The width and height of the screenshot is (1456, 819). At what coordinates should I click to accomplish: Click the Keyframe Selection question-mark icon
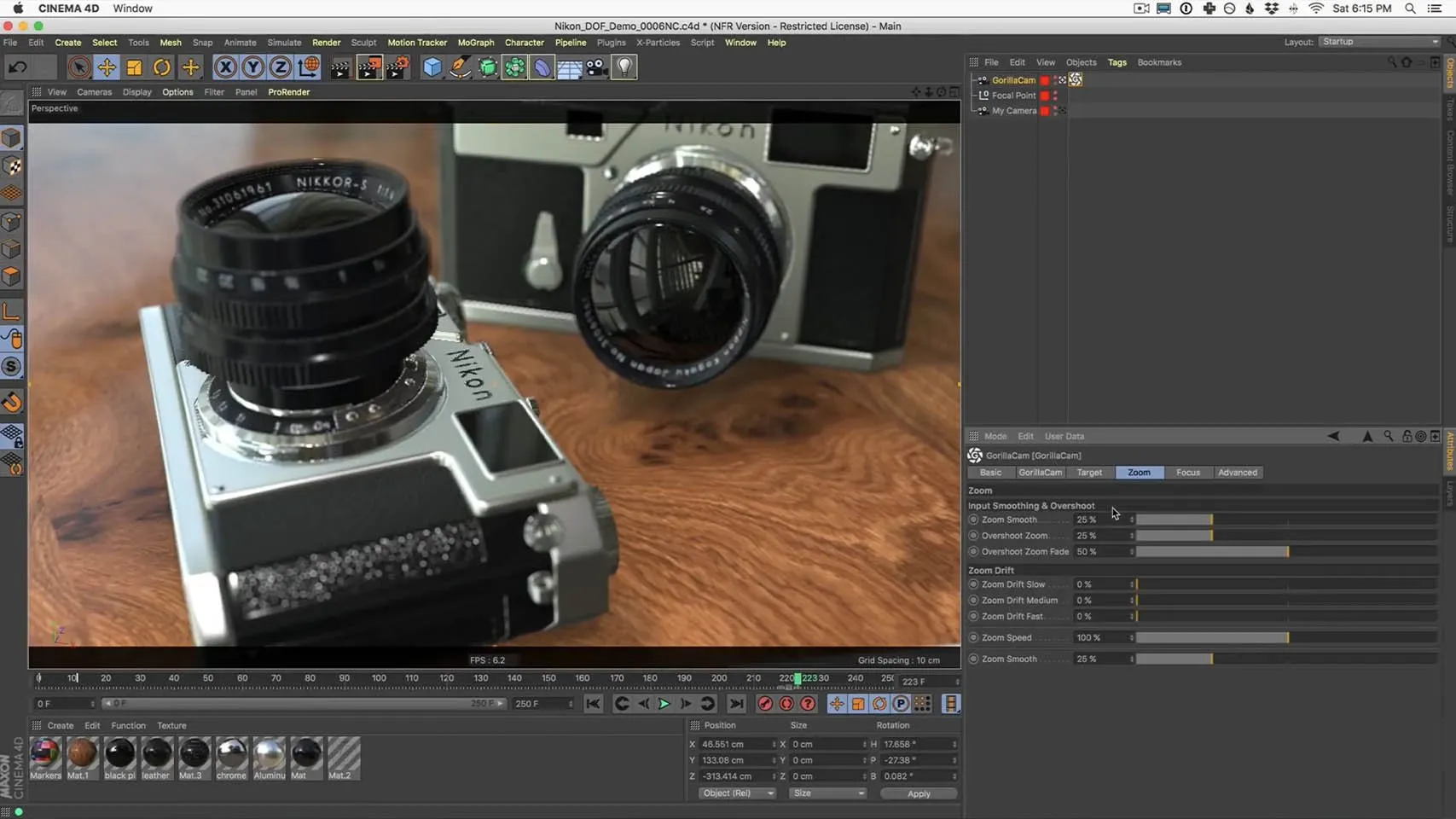point(808,704)
